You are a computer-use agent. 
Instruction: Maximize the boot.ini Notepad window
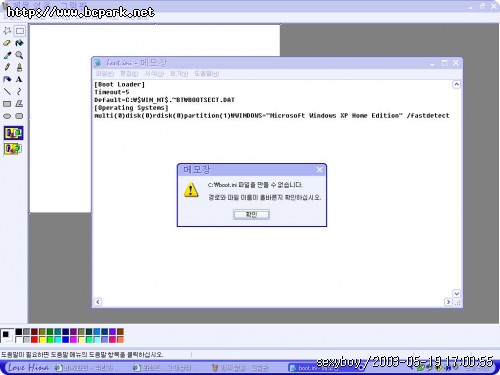(x=444, y=63)
